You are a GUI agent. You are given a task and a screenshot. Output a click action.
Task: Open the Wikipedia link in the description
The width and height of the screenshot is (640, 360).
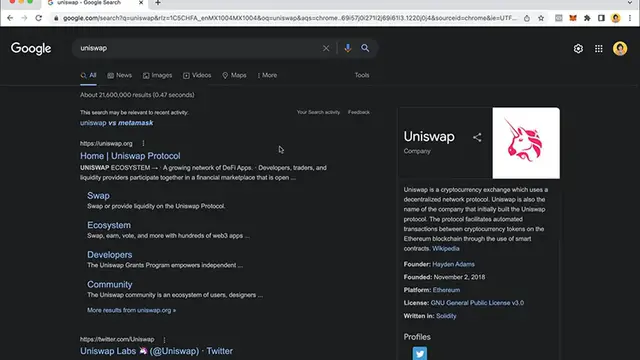[x=446, y=249]
